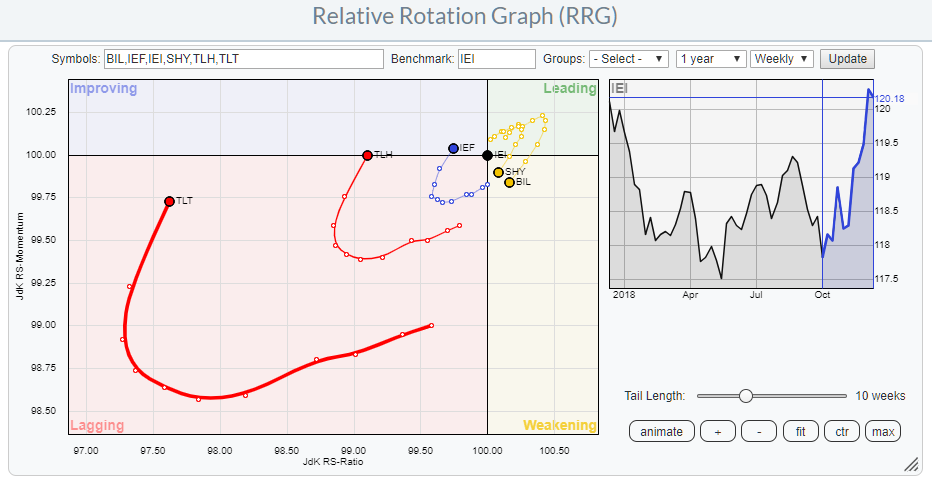Select the SHY yellow data point
This screenshot has width=932, height=487.
pos(498,172)
